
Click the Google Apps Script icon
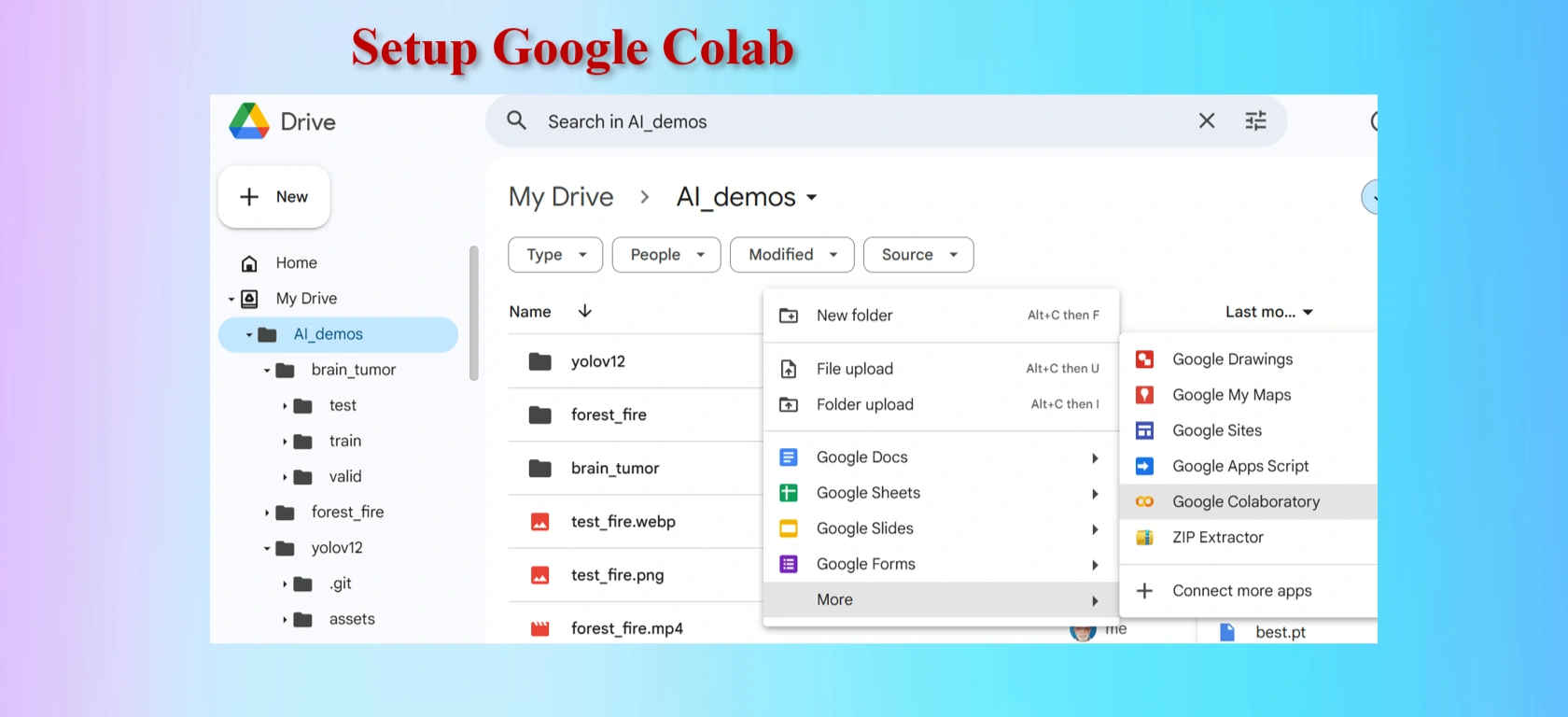coord(1144,466)
